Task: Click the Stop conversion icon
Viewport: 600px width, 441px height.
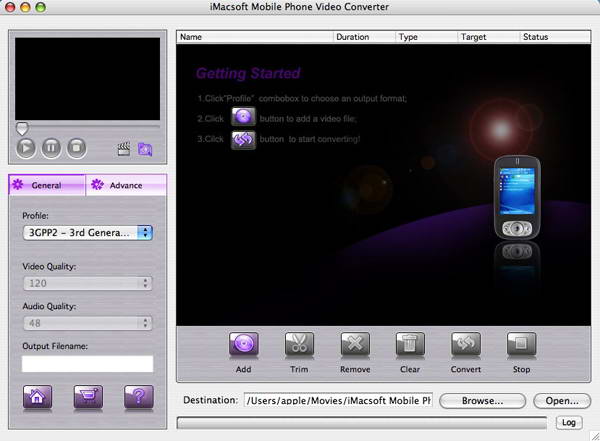Action: (522, 344)
